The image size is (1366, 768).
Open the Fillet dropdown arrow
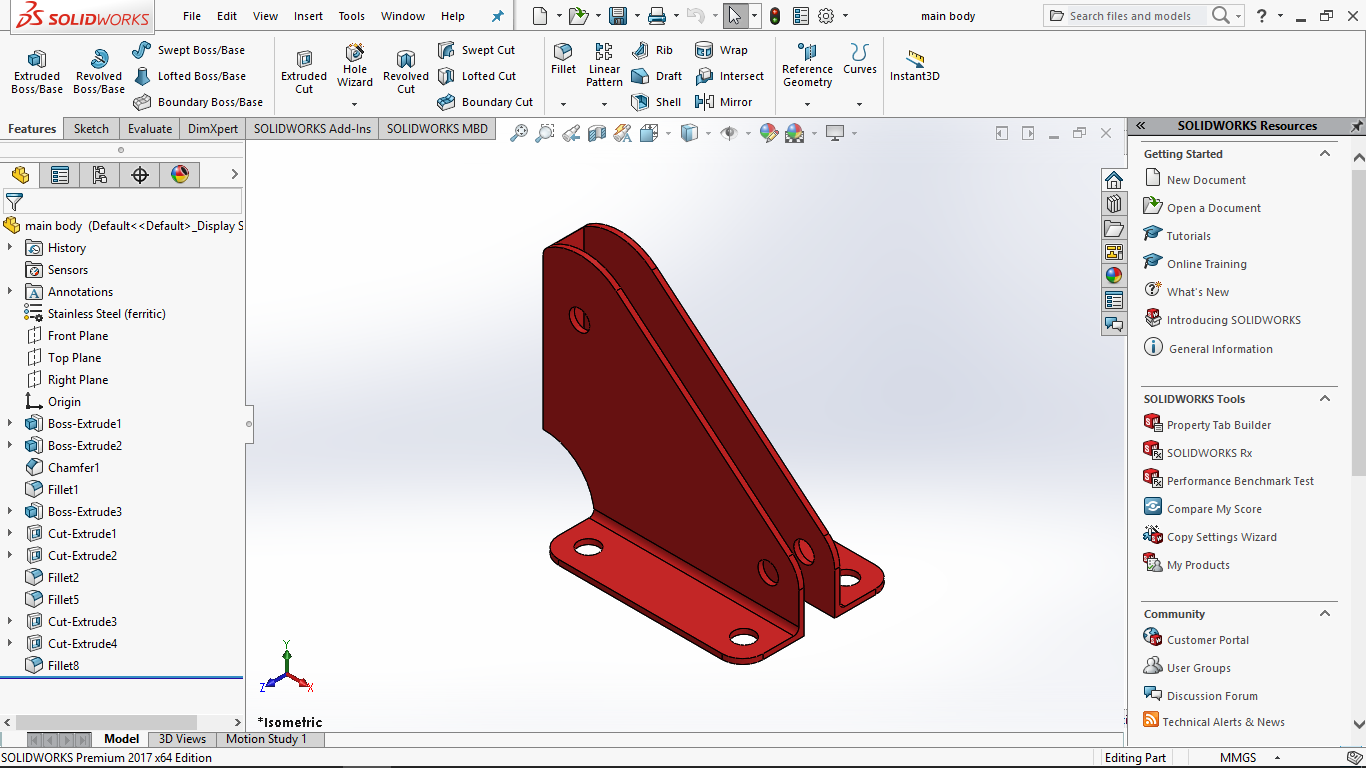click(563, 104)
